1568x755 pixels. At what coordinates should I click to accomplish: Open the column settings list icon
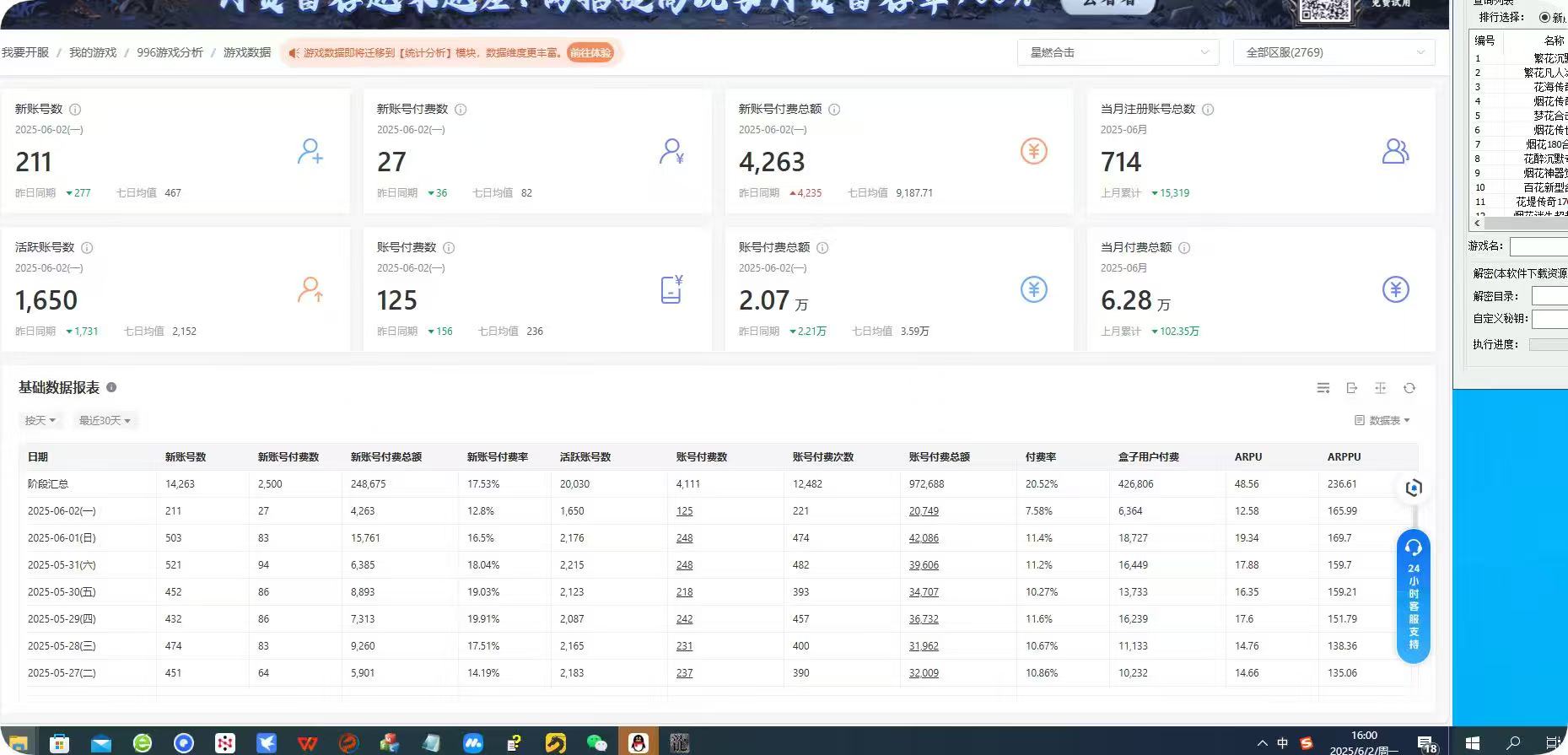1323,388
